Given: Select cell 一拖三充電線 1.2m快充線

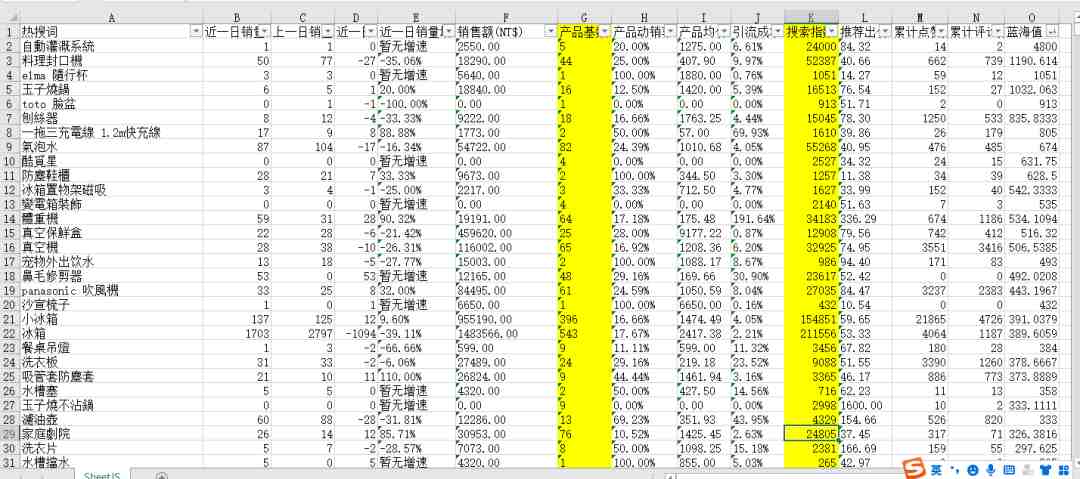Looking at the screenshot, I should click(x=111, y=132).
